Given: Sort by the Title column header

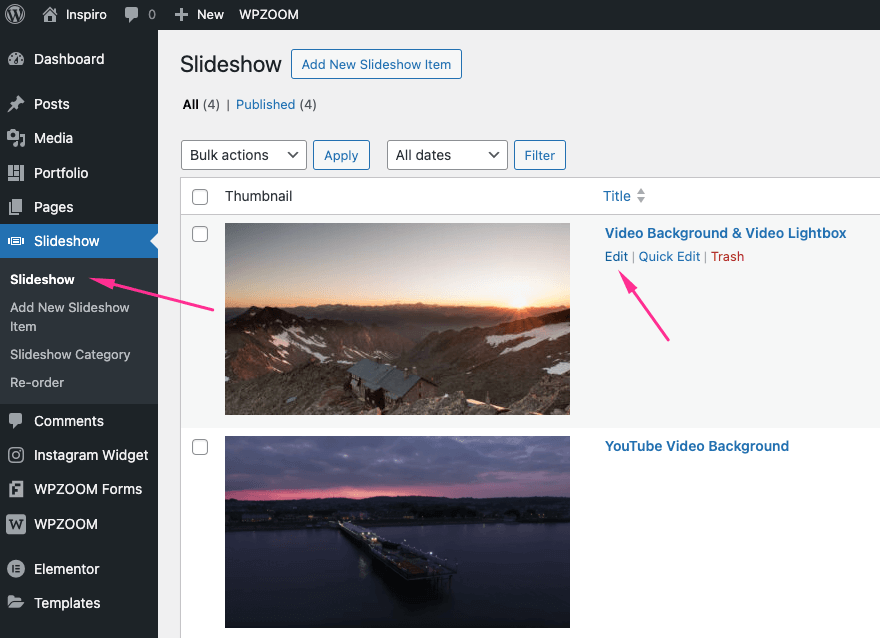Looking at the screenshot, I should pyautogui.click(x=617, y=196).
